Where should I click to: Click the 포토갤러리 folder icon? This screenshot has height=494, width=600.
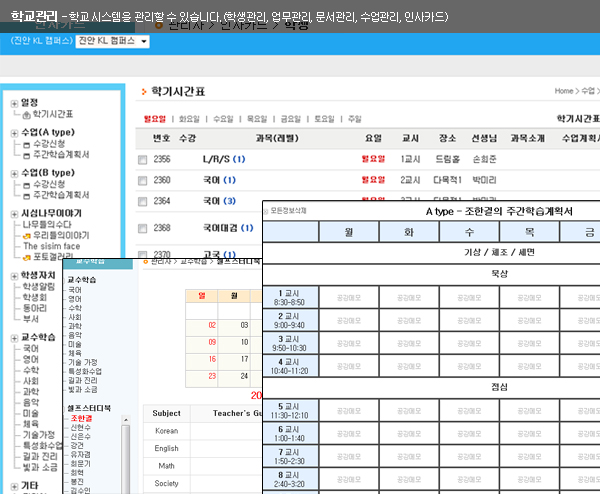26,256
